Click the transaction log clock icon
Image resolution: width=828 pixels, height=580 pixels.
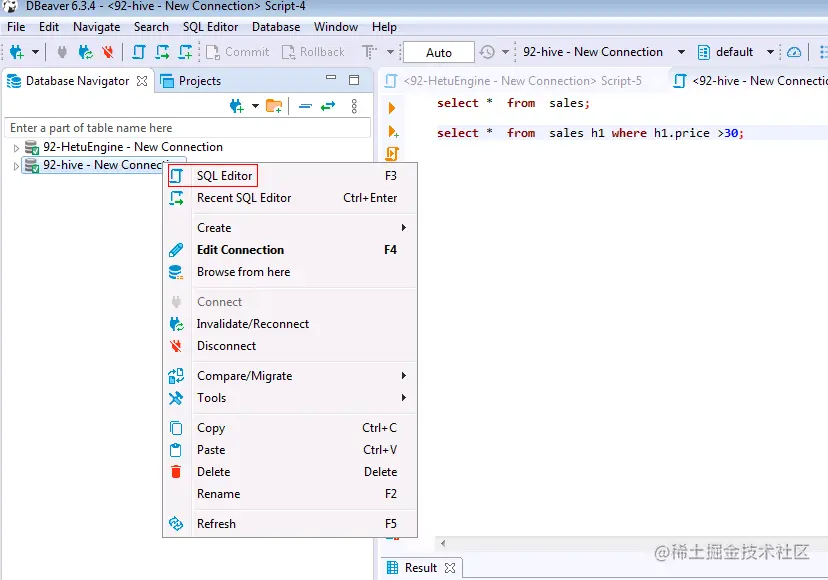pos(487,52)
